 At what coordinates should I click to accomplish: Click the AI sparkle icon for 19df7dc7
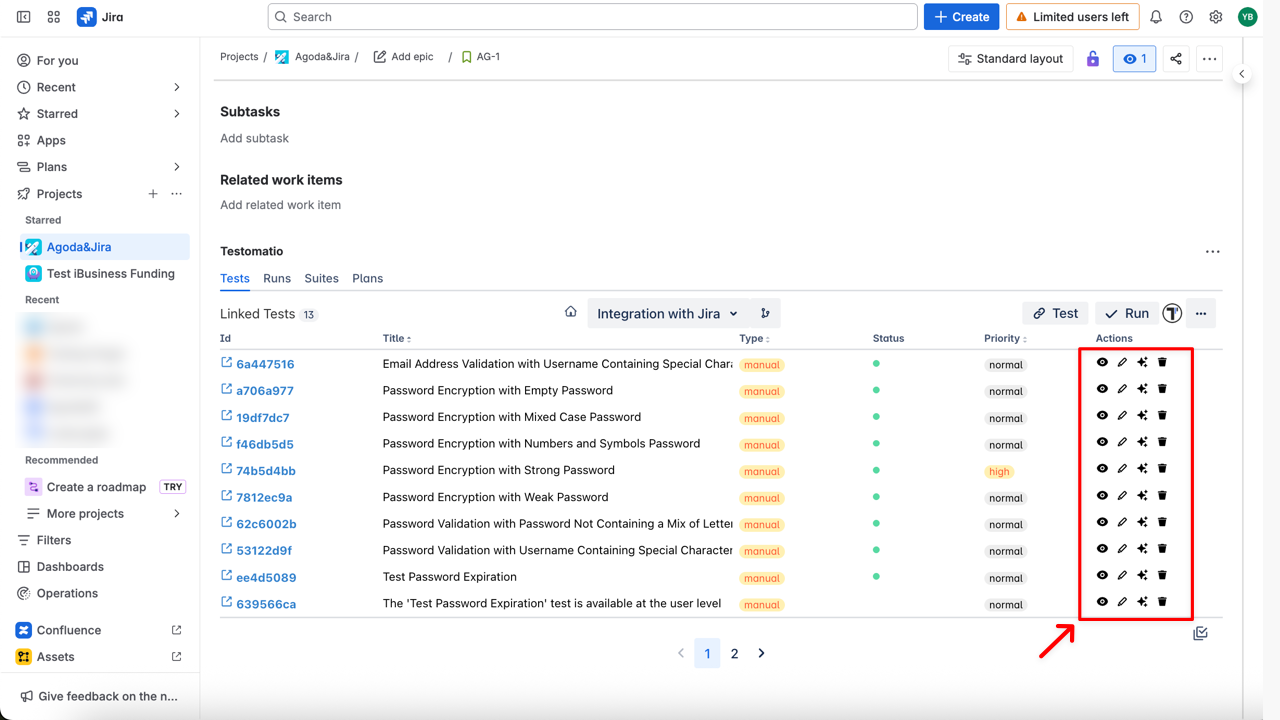tap(1142, 416)
